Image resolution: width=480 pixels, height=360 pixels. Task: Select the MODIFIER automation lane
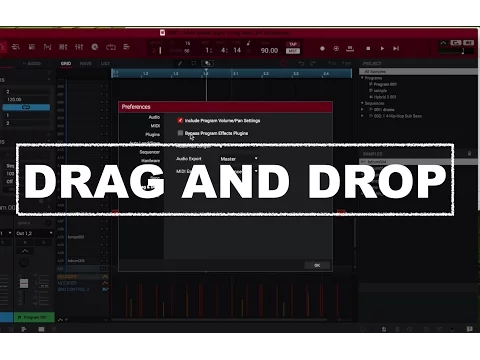pyautogui.click(x=83, y=283)
